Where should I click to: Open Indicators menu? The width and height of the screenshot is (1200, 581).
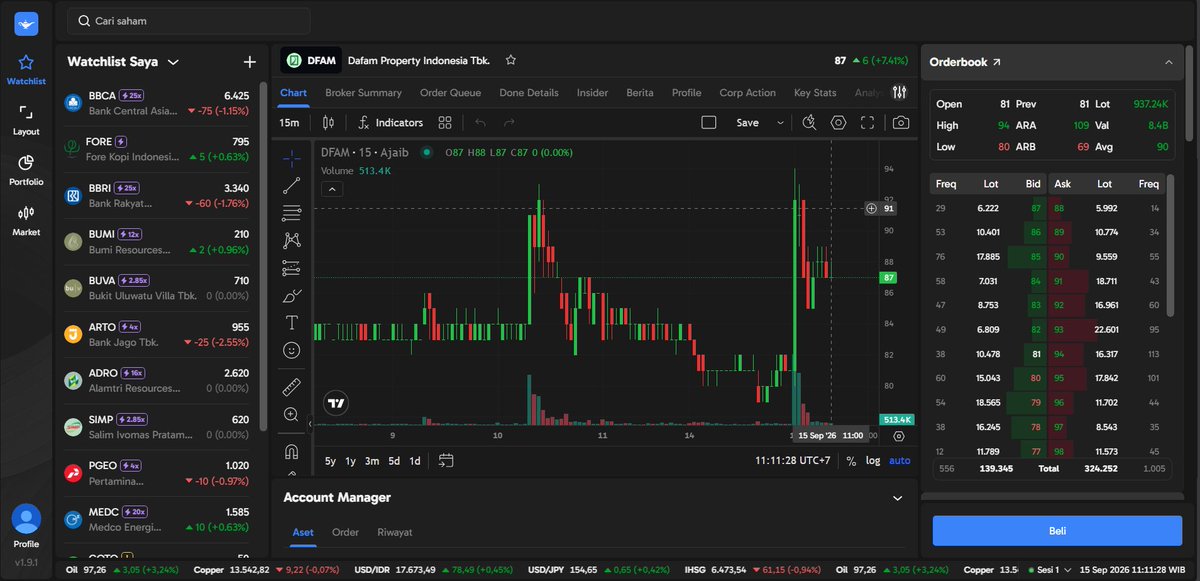pos(391,122)
